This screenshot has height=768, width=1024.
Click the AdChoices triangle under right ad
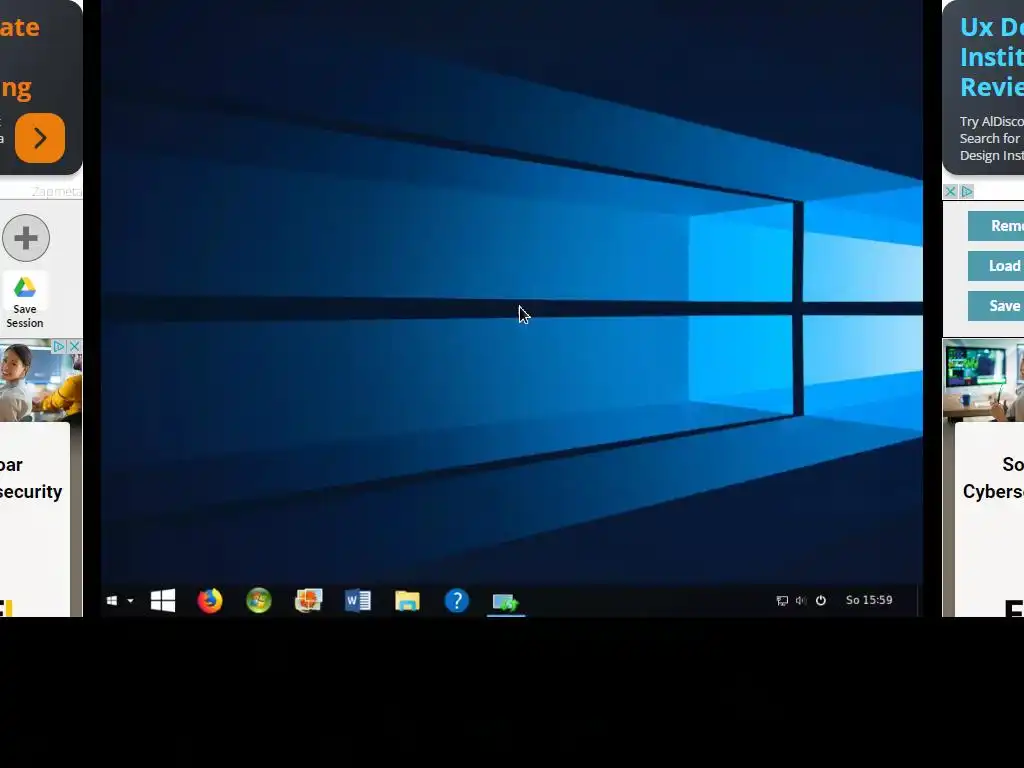(x=967, y=191)
